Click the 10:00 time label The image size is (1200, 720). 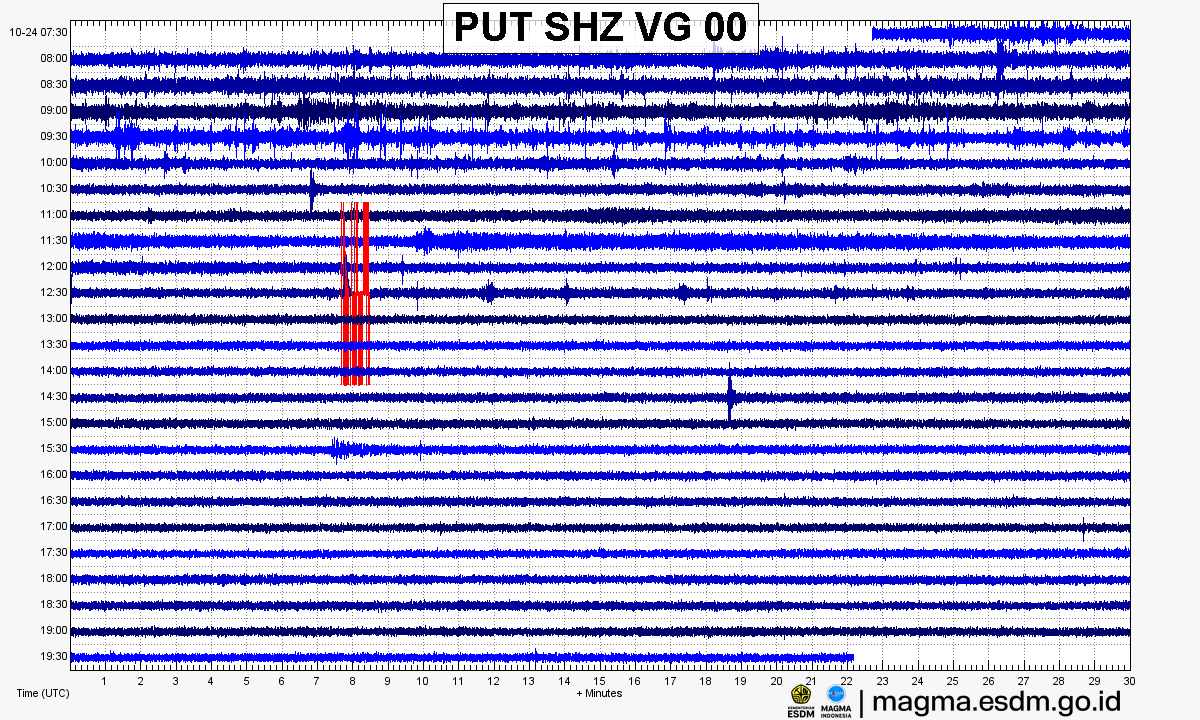(54, 162)
